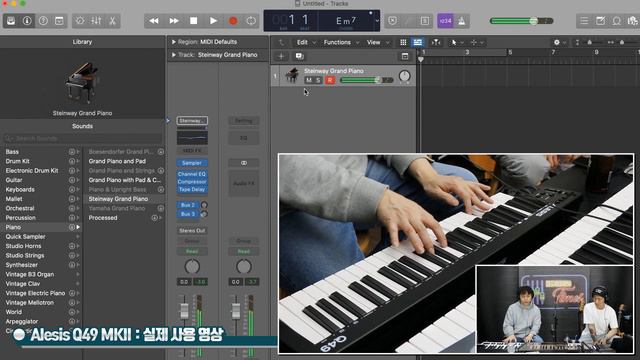The image size is (640, 360).
Task: Start recording with red Record button
Action: click(x=233, y=21)
